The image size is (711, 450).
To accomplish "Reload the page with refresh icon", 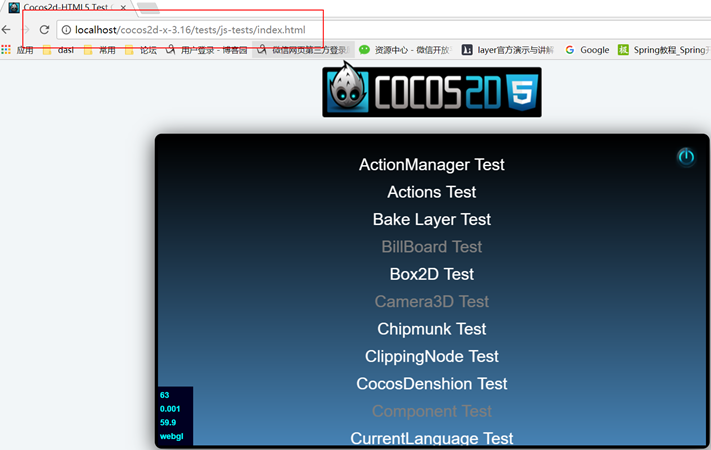I will click(44, 30).
